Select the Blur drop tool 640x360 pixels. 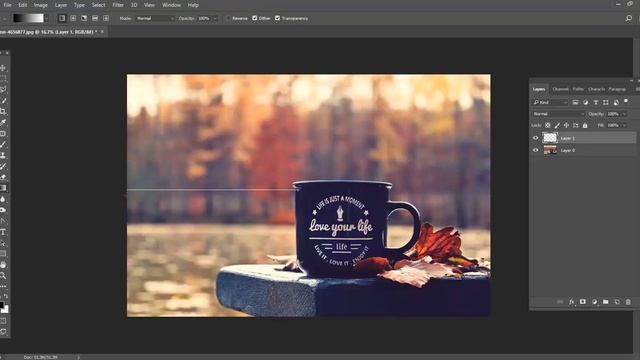(3, 199)
